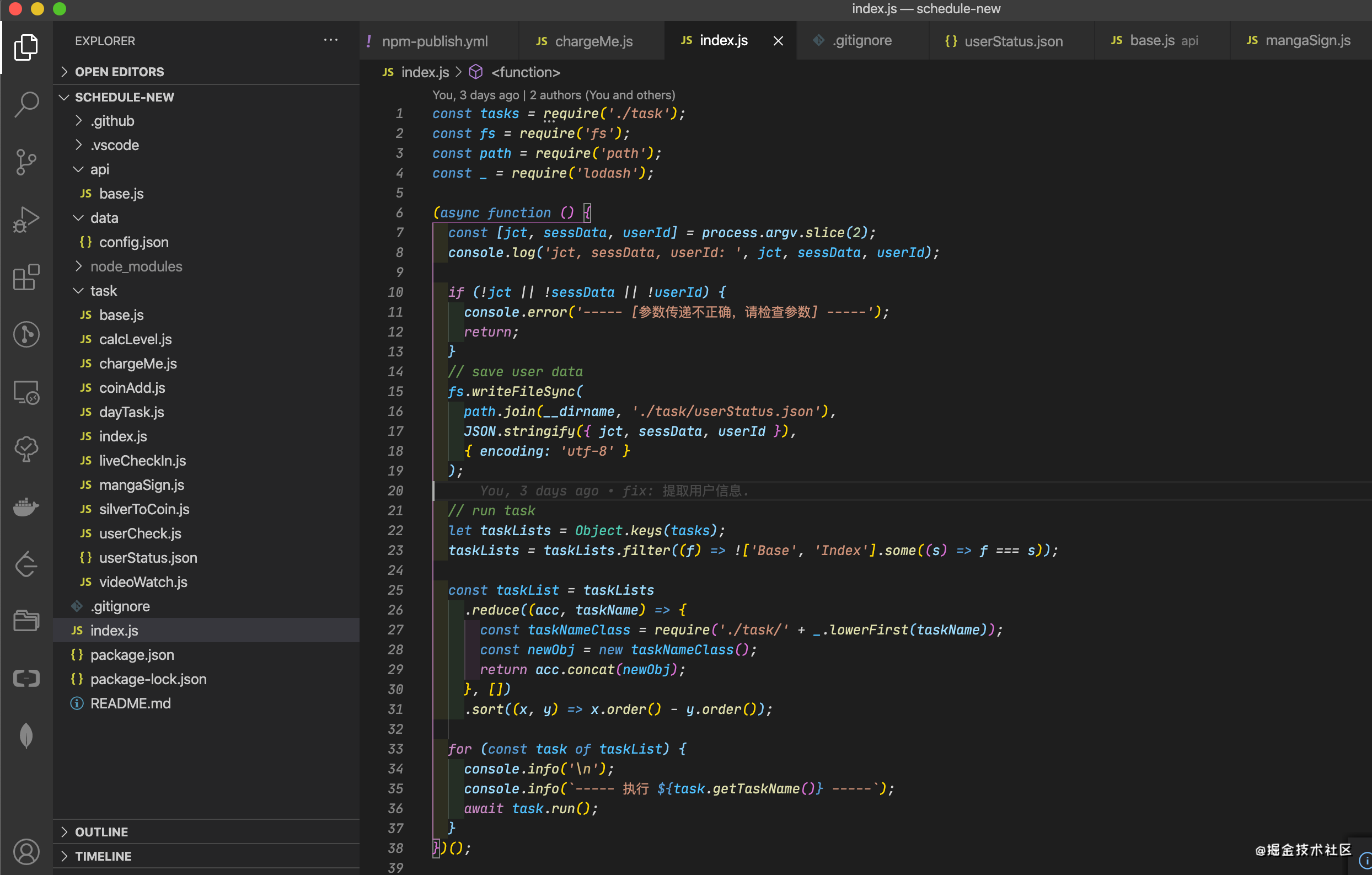Open the Search view in activity bar
Viewport: 1372px width, 875px height.
[x=26, y=104]
